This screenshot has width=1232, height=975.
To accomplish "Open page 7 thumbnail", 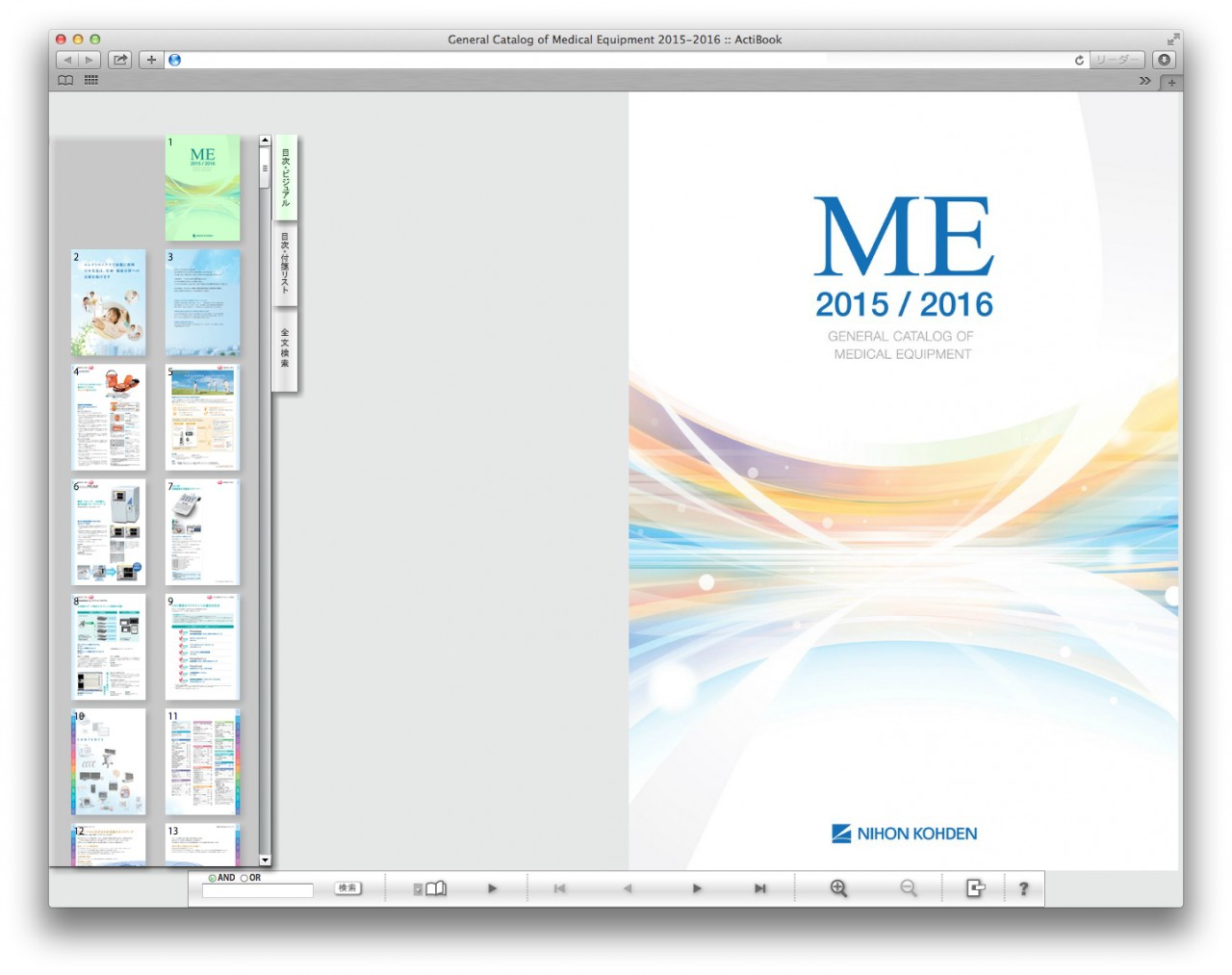I will click(202, 532).
